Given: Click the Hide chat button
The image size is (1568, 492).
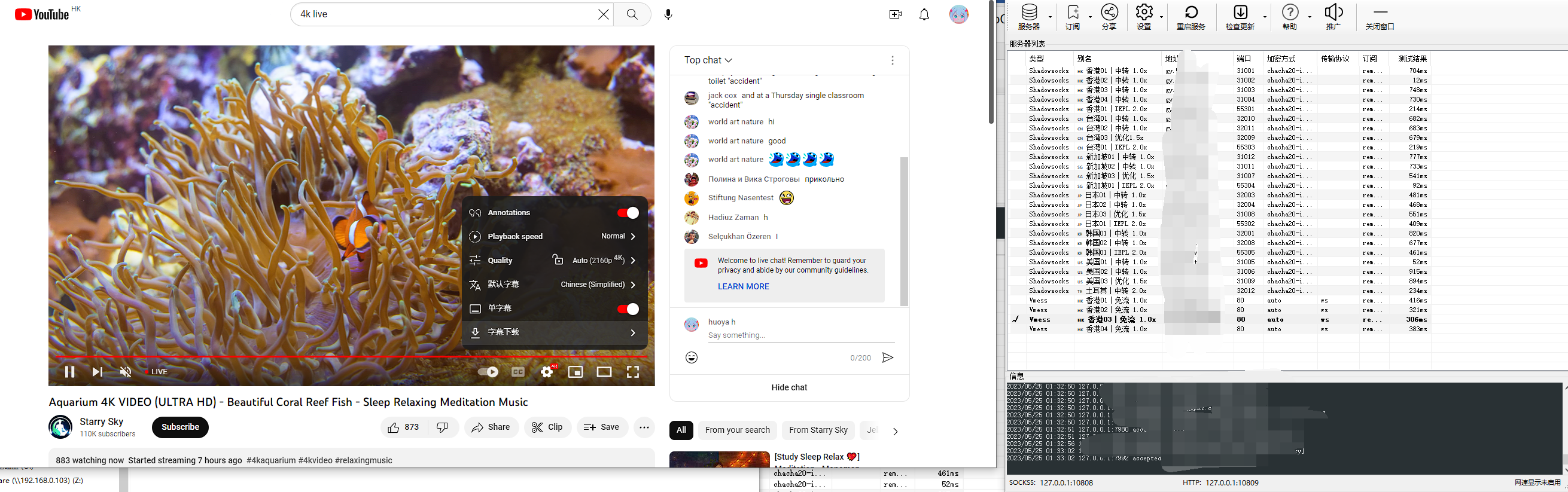Looking at the screenshot, I should pyautogui.click(x=789, y=387).
